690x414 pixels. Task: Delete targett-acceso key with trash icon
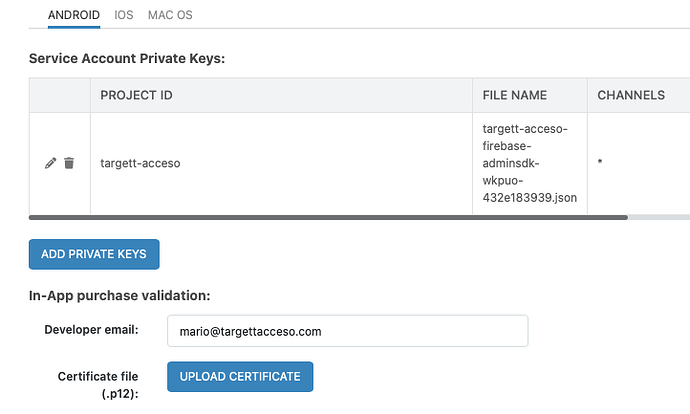coord(69,163)
